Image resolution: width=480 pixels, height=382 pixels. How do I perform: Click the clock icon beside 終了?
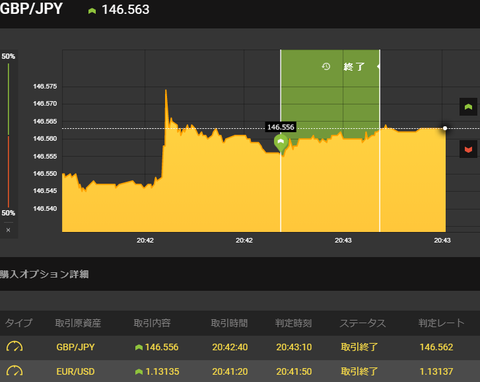click(x=326, y=66)
